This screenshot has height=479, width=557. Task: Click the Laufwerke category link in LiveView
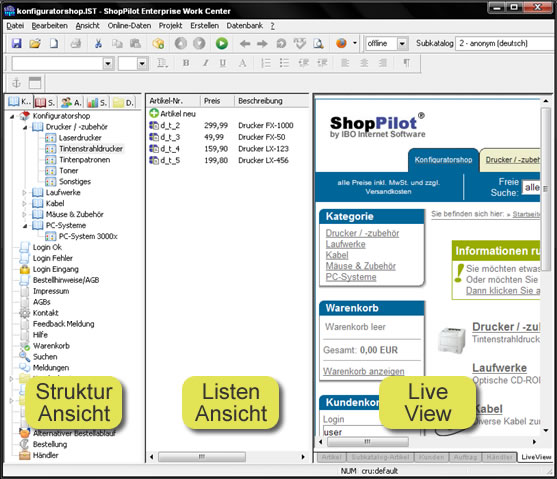(345, 244)
